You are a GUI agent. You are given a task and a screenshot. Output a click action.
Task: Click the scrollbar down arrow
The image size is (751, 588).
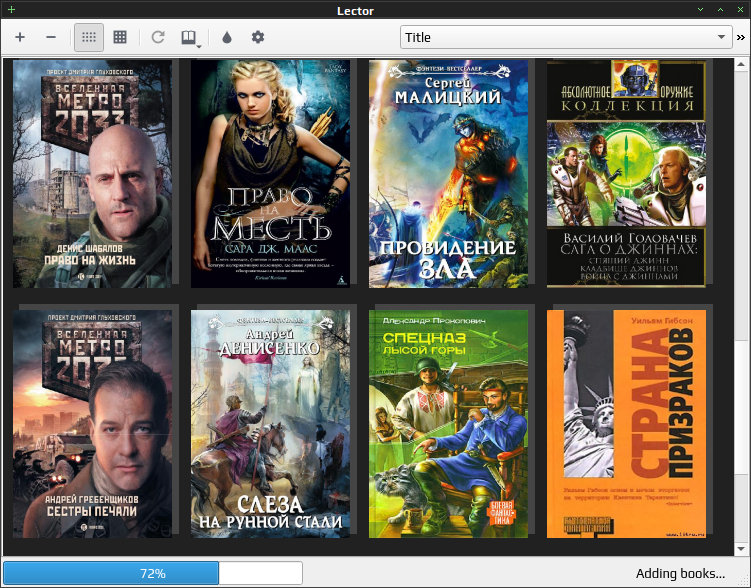(x=741, y=549)
